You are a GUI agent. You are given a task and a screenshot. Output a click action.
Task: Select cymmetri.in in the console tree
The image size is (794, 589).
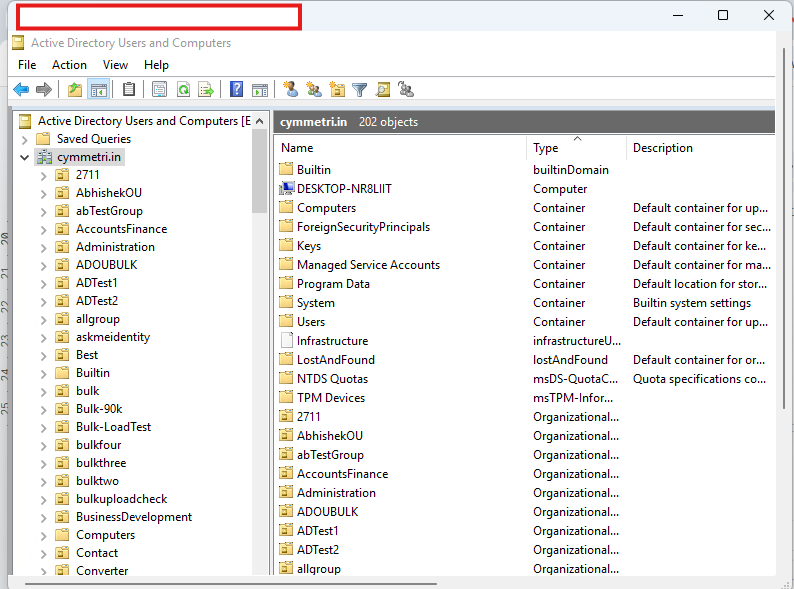(89, 157)
